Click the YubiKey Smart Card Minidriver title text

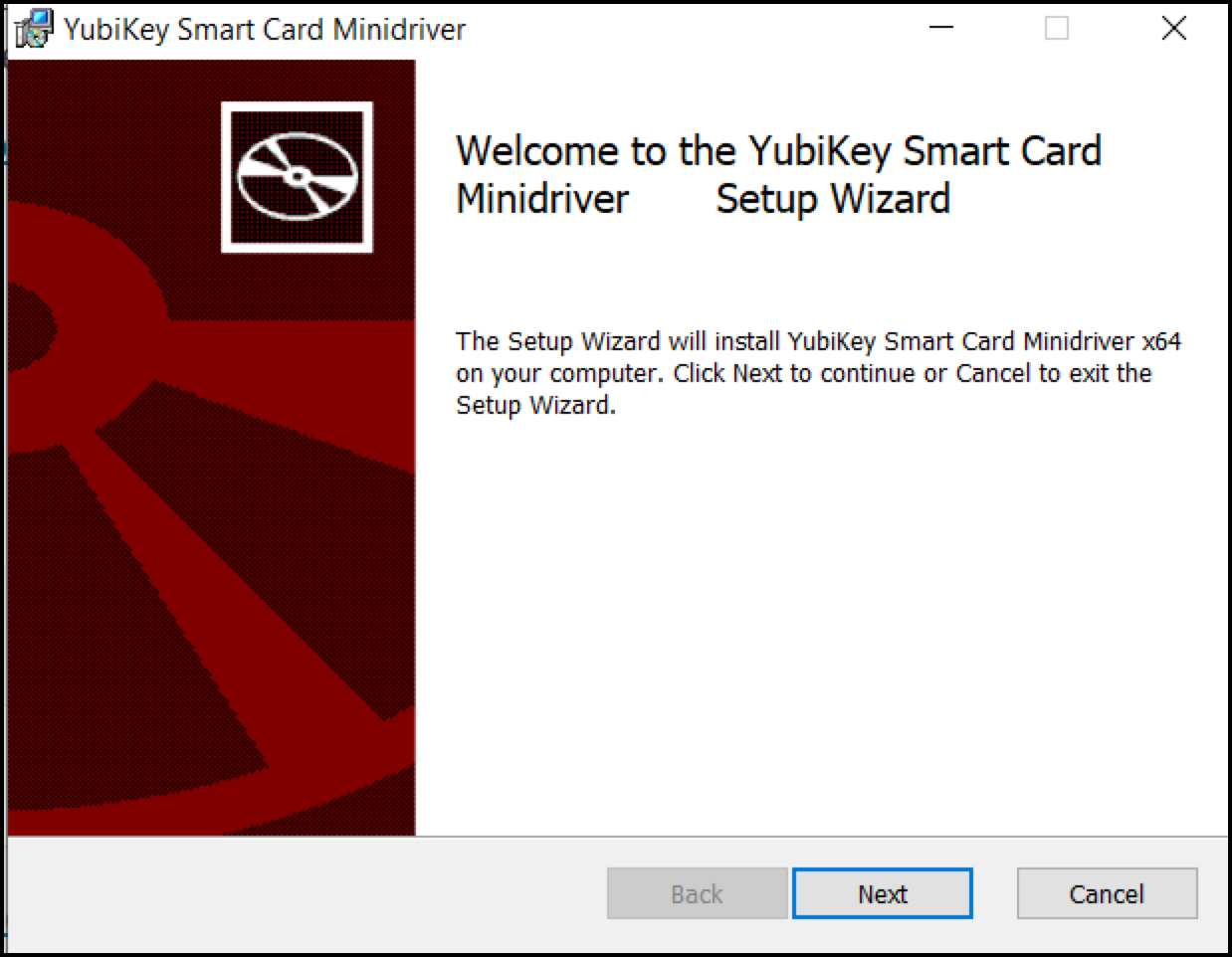(263, 29)
